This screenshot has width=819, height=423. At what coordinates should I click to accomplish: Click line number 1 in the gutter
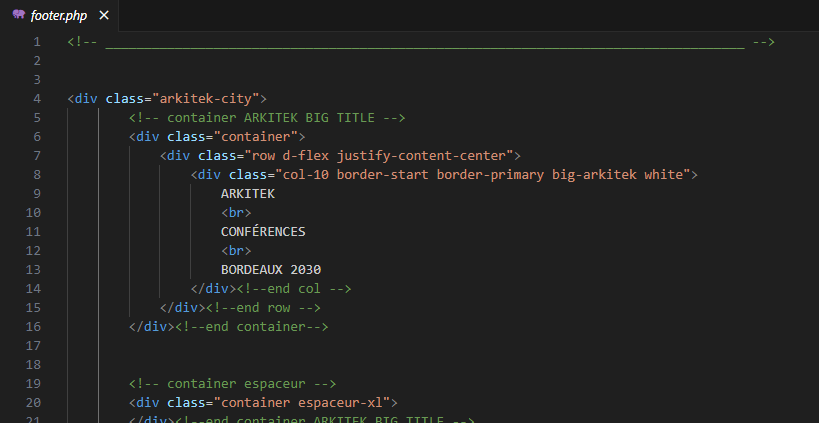pyautogui.click(x=37, y=42)
